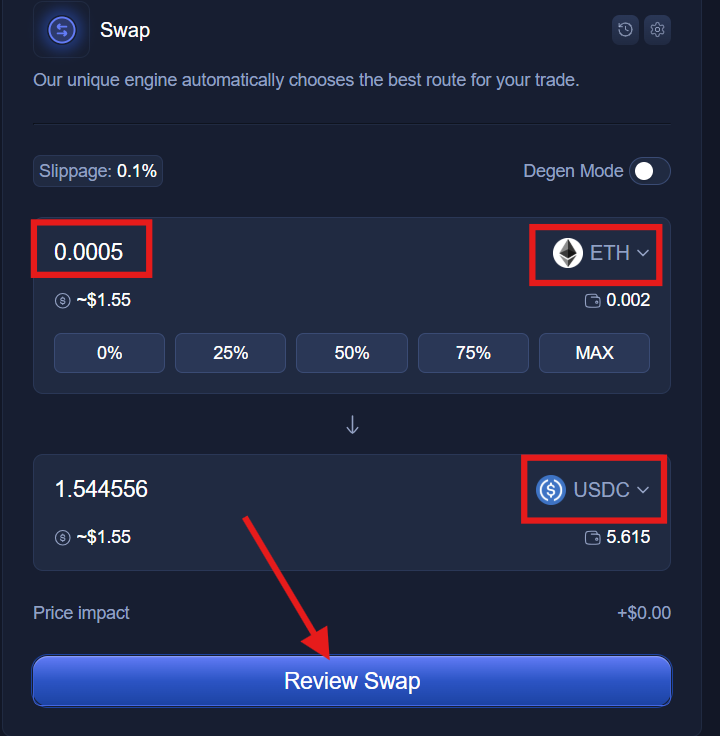Image resolution: width=720 pixels, height=736 pixels.
Task: Click the ETH wallet balance icon
Action: tap(592, 300)
